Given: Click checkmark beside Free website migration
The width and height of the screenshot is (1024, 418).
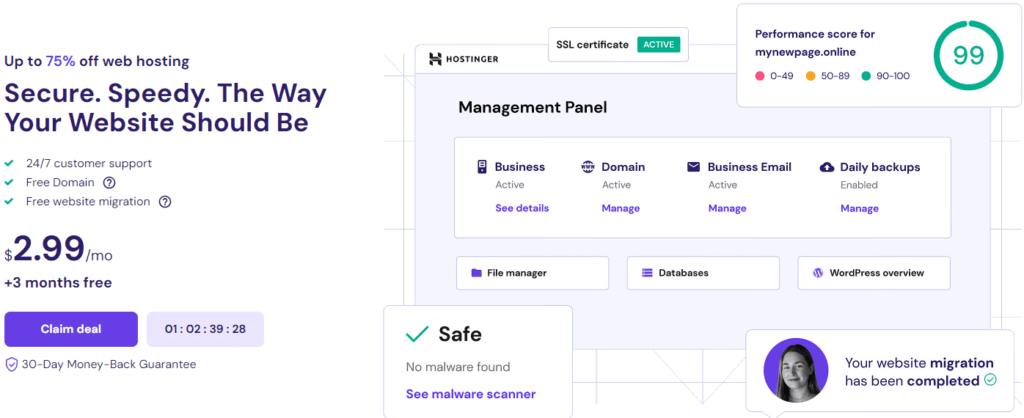Looking at the screenshot, I should pos(8,202).
